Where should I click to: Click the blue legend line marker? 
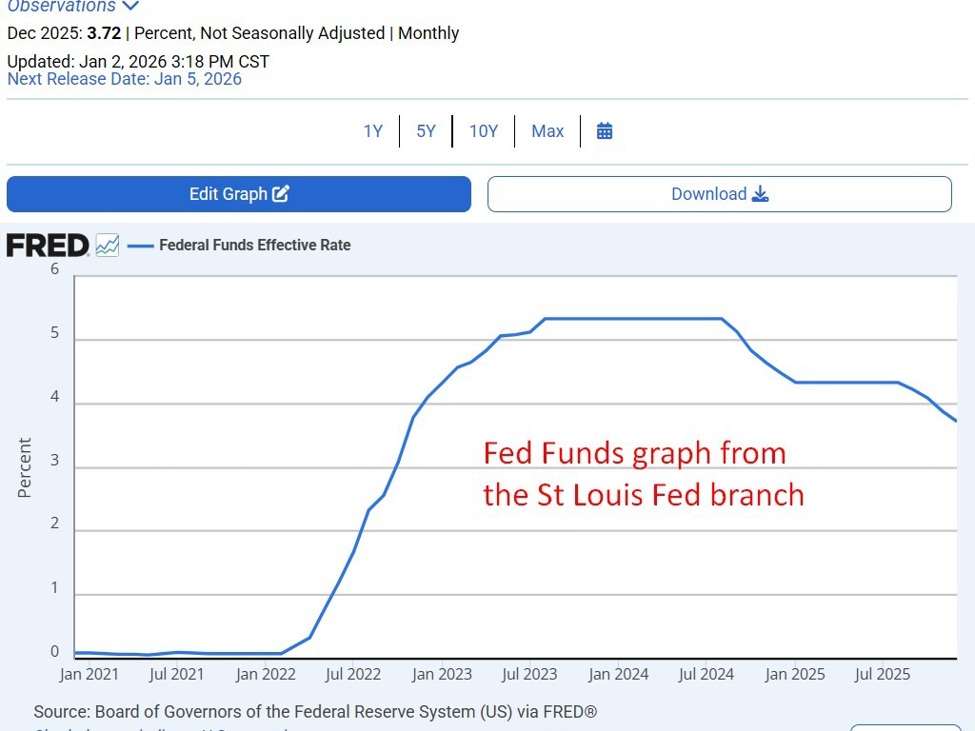pyautogui.click(x=140, y=245)
